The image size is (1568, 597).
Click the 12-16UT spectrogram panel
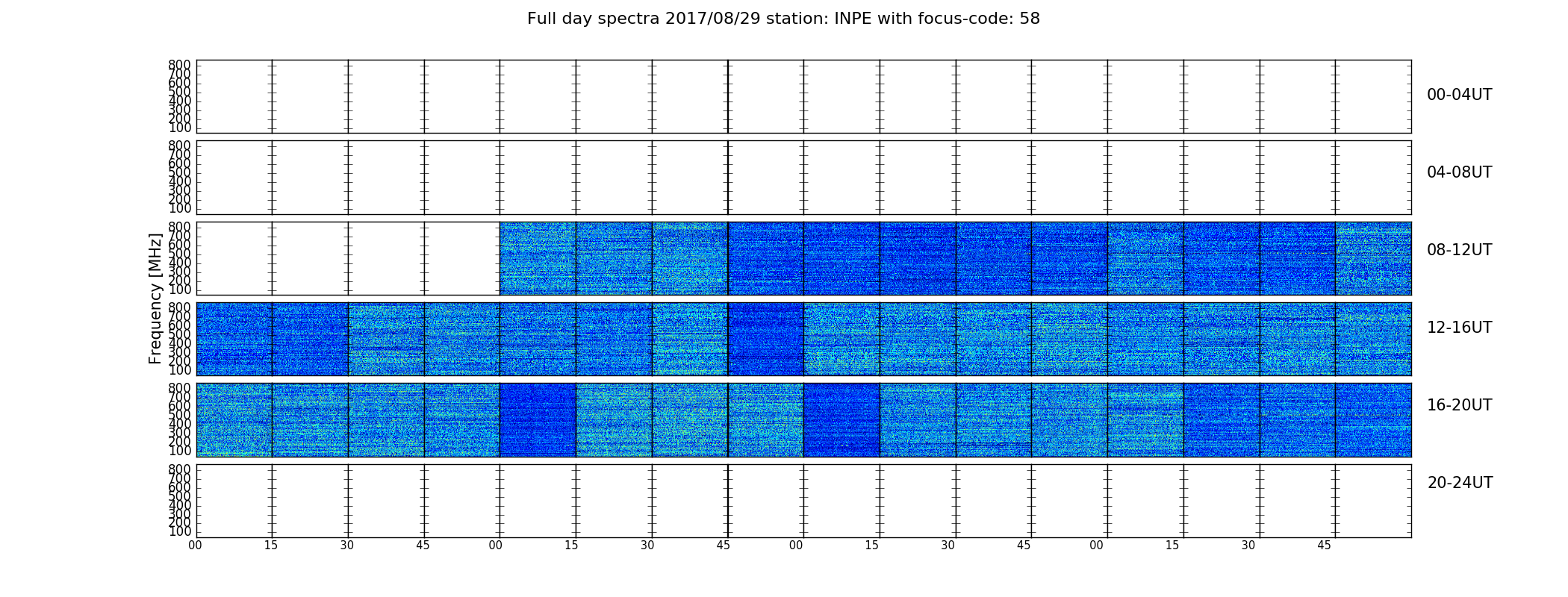click(803, 339)
